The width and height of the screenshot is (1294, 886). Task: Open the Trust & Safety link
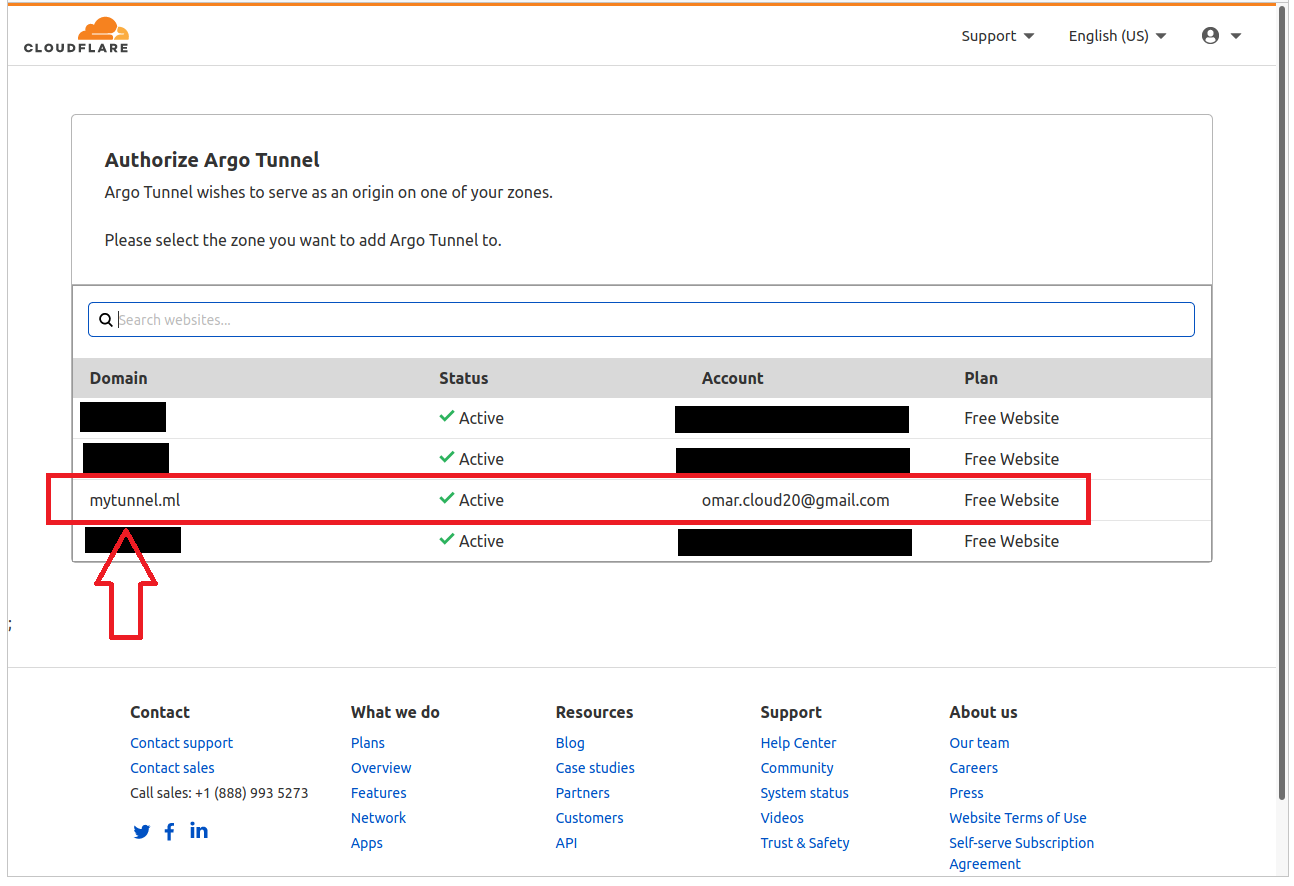click(x=805, y=843)
